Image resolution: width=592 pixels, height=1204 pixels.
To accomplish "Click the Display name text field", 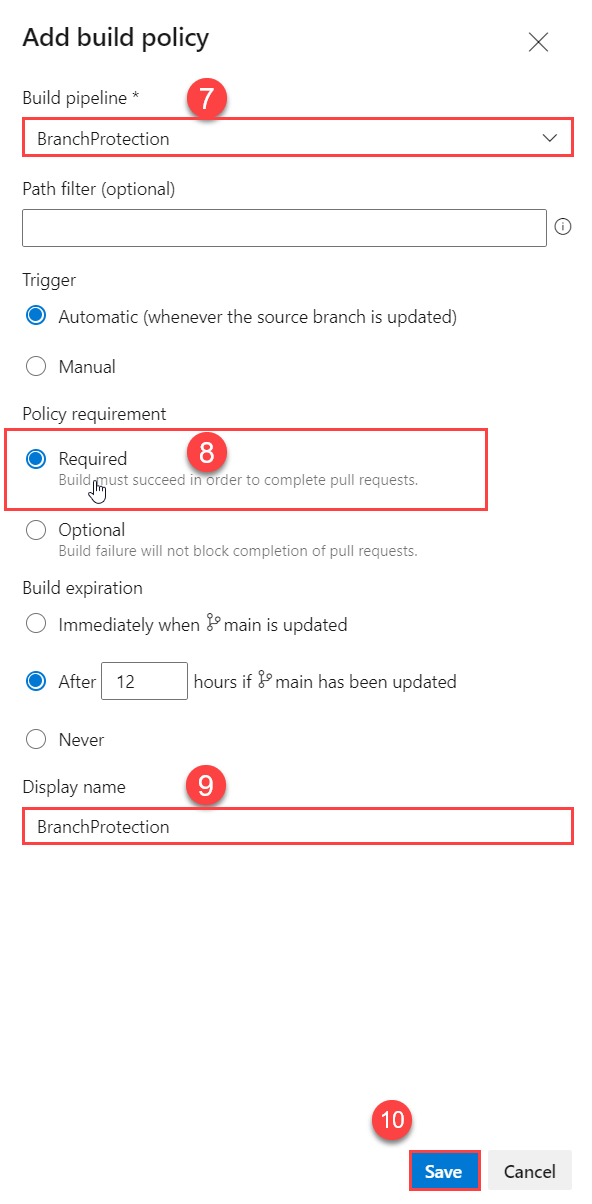I will (298, 827).
